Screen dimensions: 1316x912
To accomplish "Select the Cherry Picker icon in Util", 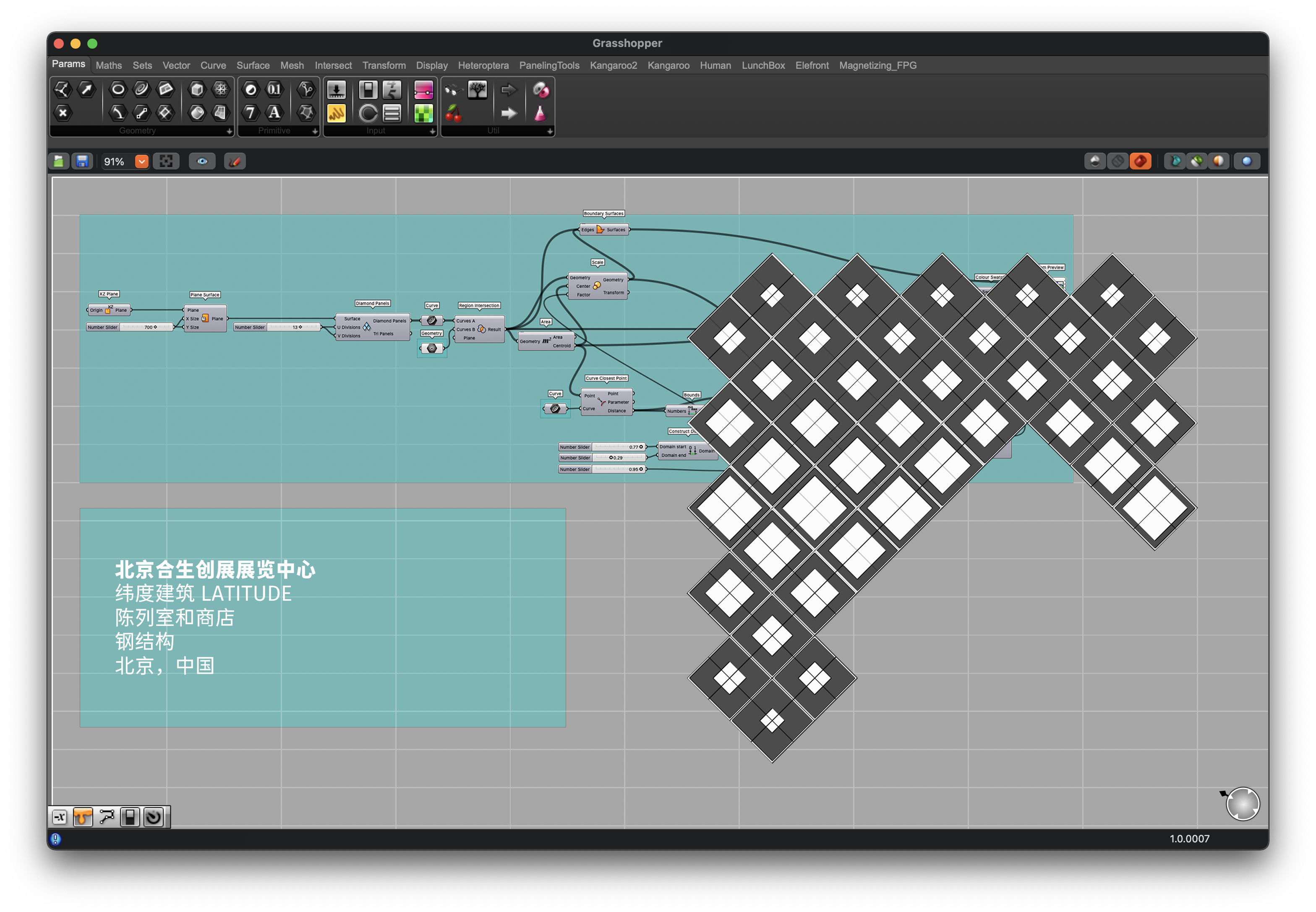I will click(453, 113).
